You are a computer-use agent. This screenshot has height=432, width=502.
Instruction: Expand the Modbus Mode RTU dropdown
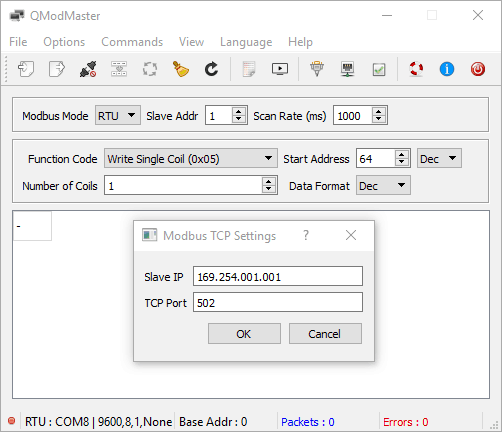coord(118,115)
